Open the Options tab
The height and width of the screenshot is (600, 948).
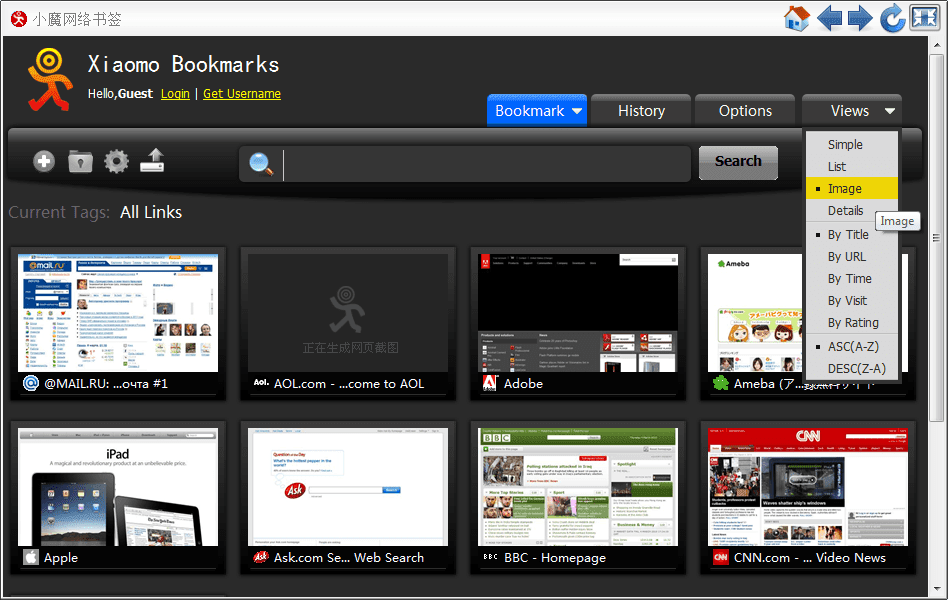pos(744,110)
